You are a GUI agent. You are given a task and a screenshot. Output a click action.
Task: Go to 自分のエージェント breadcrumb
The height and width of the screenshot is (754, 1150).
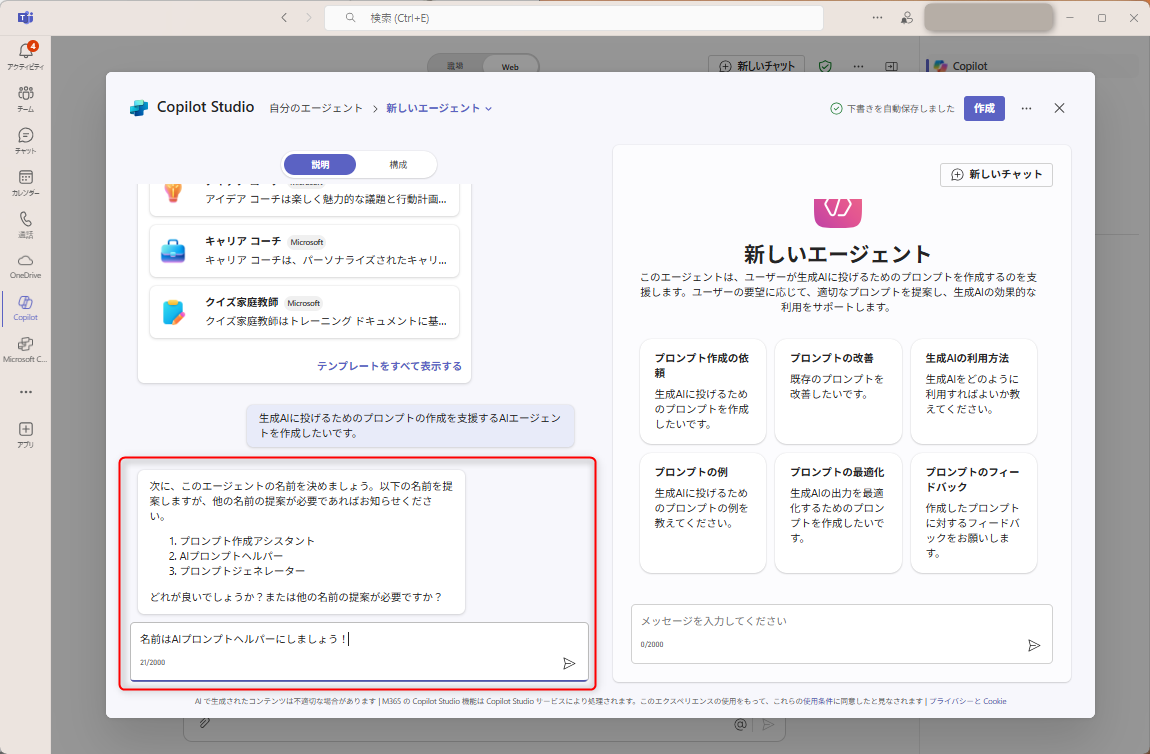[x=316, y=109]
